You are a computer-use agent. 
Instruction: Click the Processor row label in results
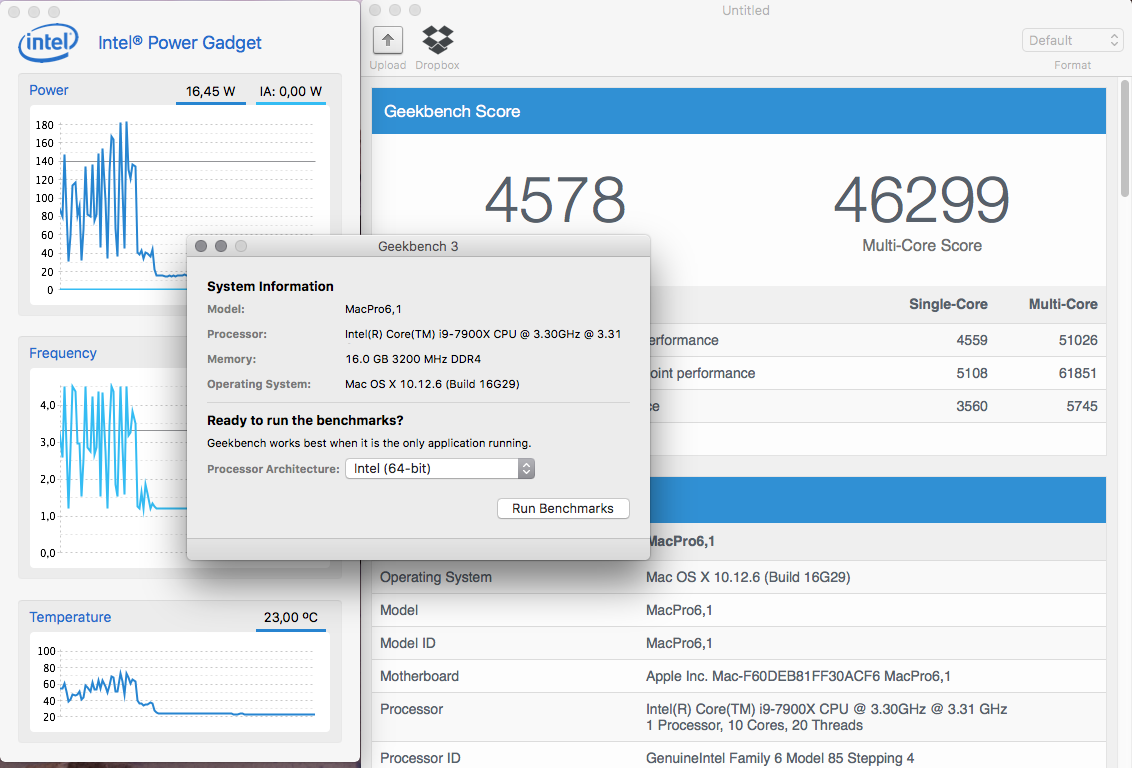click(412, 710)
